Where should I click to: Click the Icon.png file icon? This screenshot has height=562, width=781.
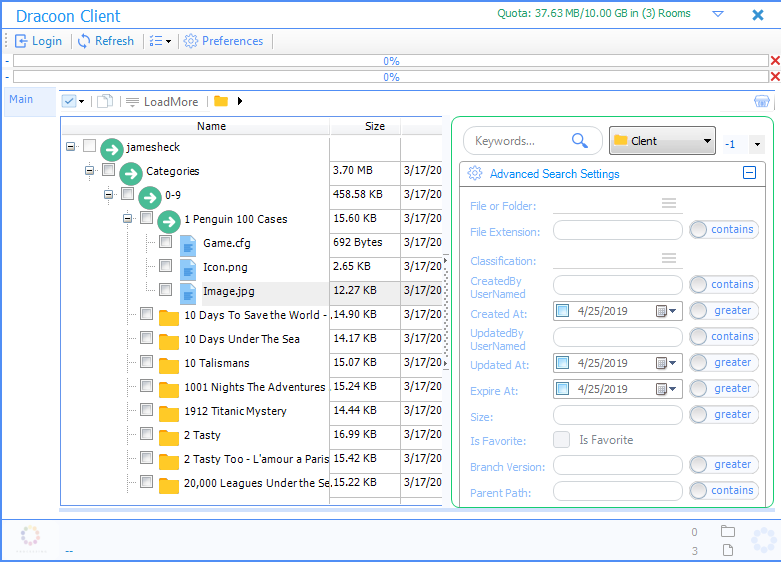[x=188, y=269]
